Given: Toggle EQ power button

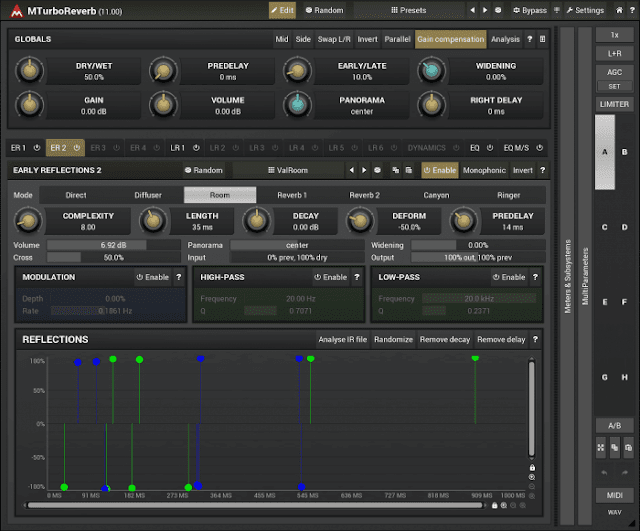Looking at the screenshot, I should (490, 148).
